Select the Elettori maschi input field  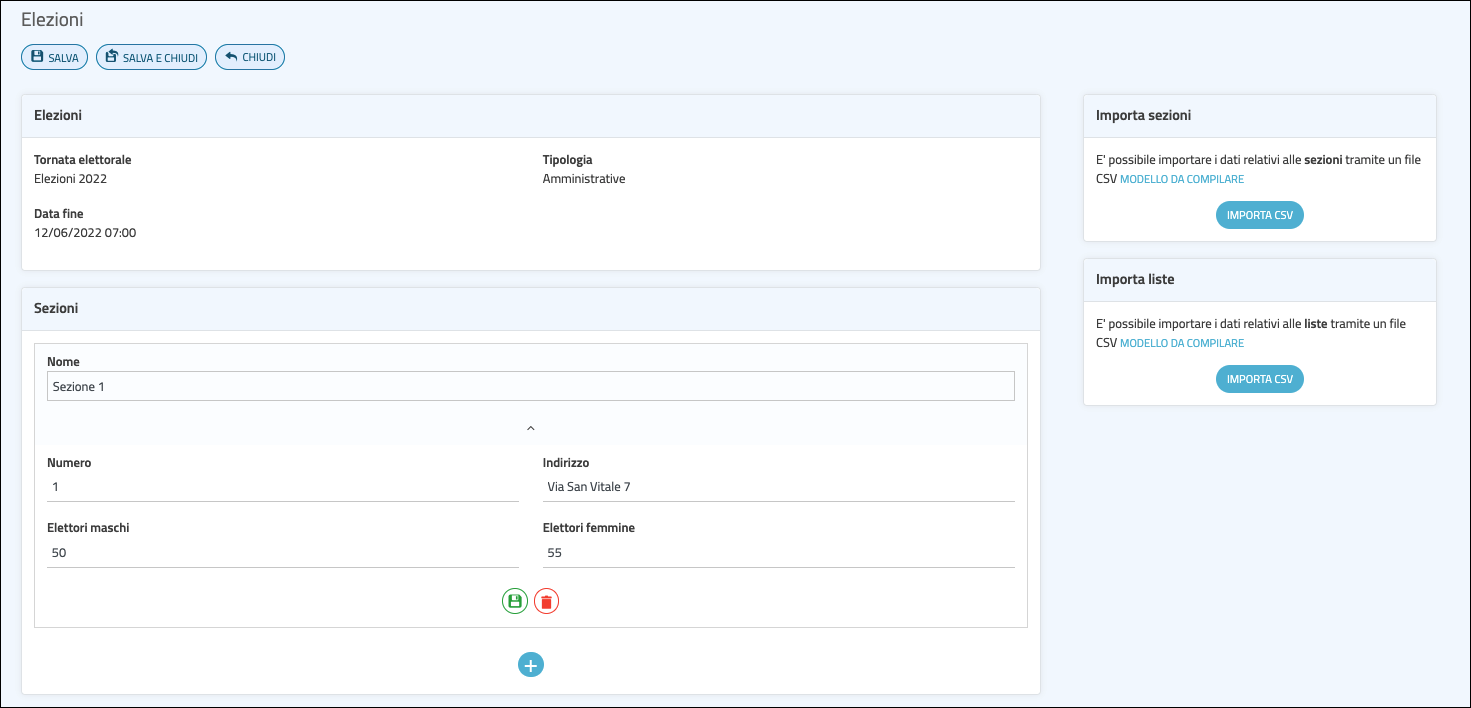pos(282,553)
